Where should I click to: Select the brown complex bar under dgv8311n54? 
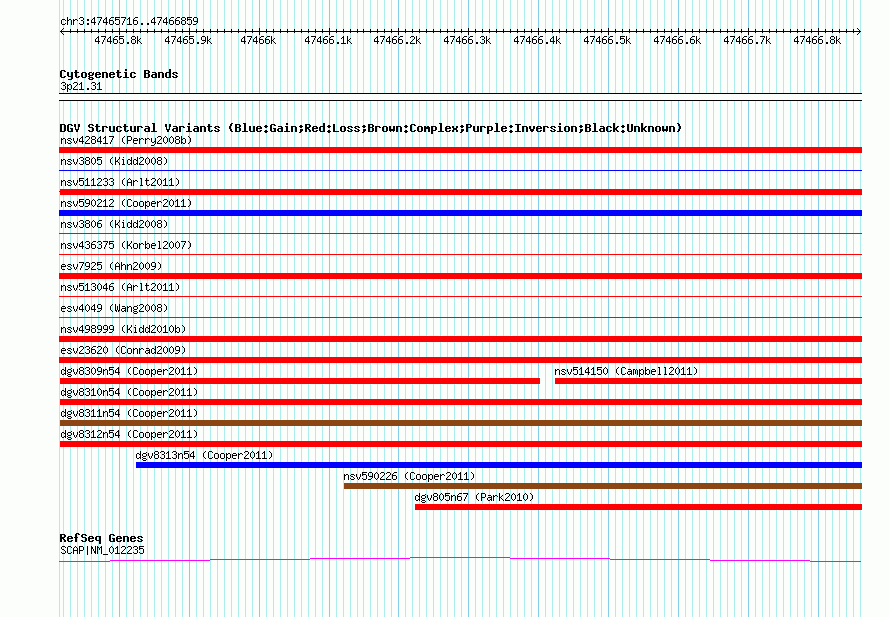(x=460, y=423)
